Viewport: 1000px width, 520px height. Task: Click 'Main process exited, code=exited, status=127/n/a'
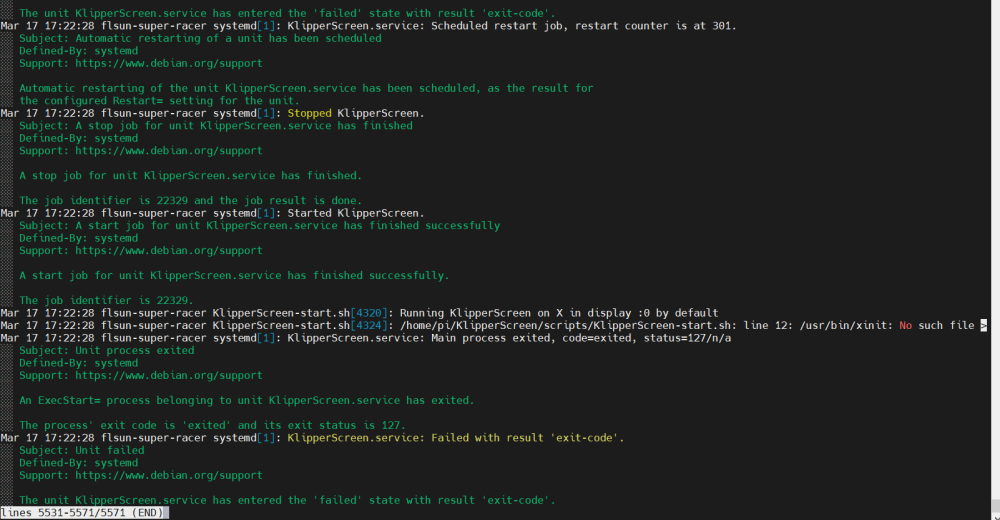click(x=581, y=338)
